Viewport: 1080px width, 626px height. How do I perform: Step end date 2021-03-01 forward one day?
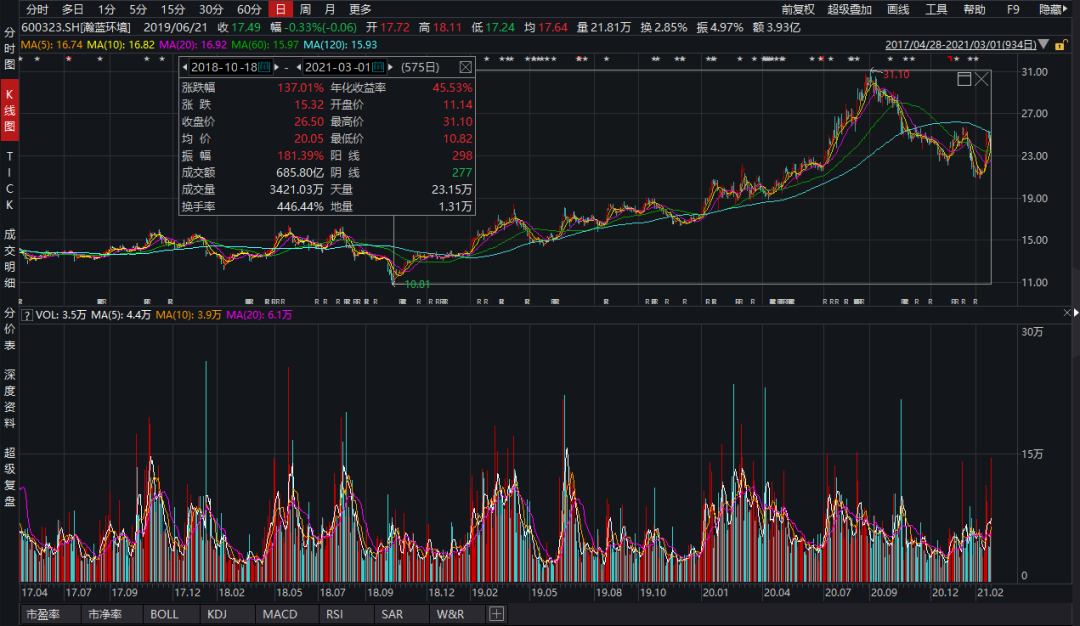[x=391, y=67]
